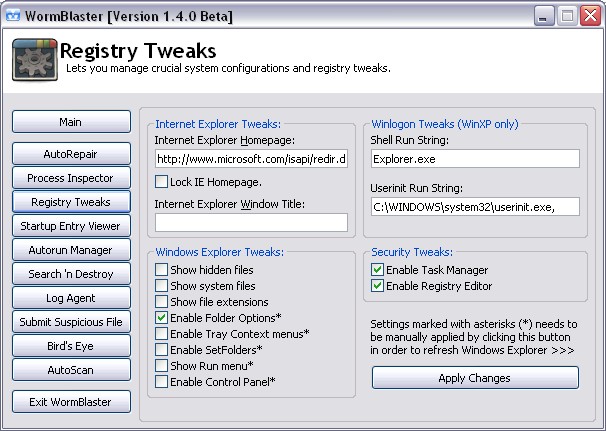The image size is (606, 431).
Task: Click the Shell Run String field
Action: [475, 158]
